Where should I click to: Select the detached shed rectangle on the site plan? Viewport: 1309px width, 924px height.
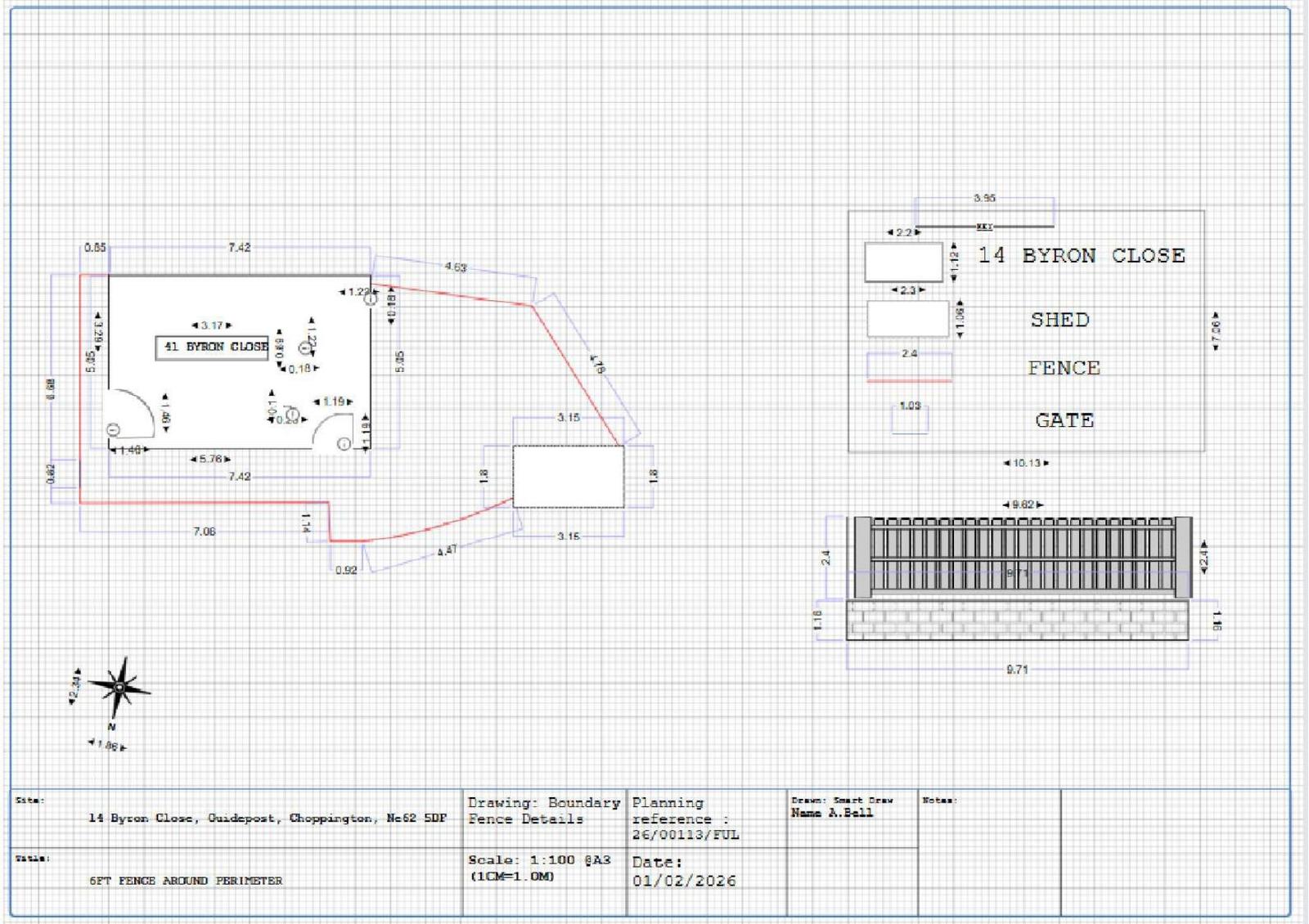click(567, 477)
